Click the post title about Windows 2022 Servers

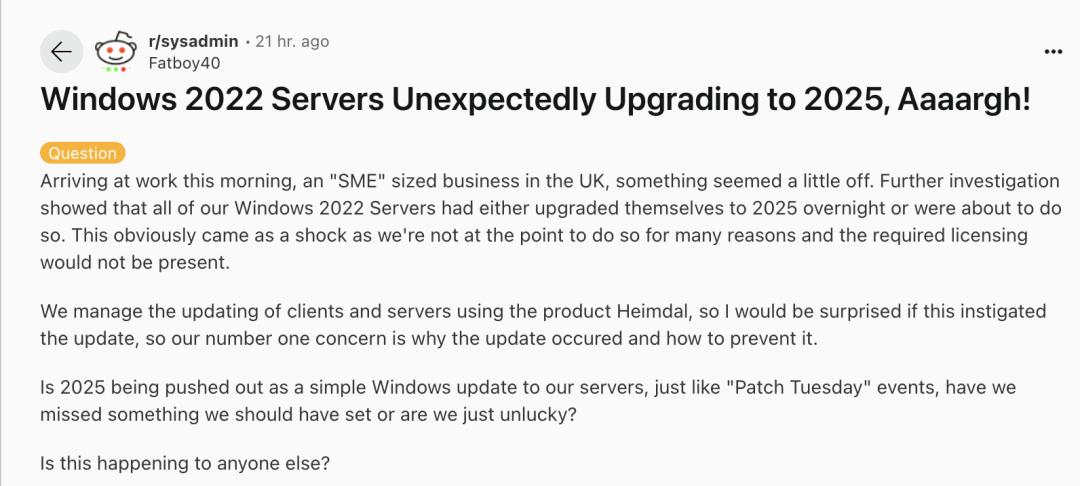pyautogui.click(x=536, y=101)
